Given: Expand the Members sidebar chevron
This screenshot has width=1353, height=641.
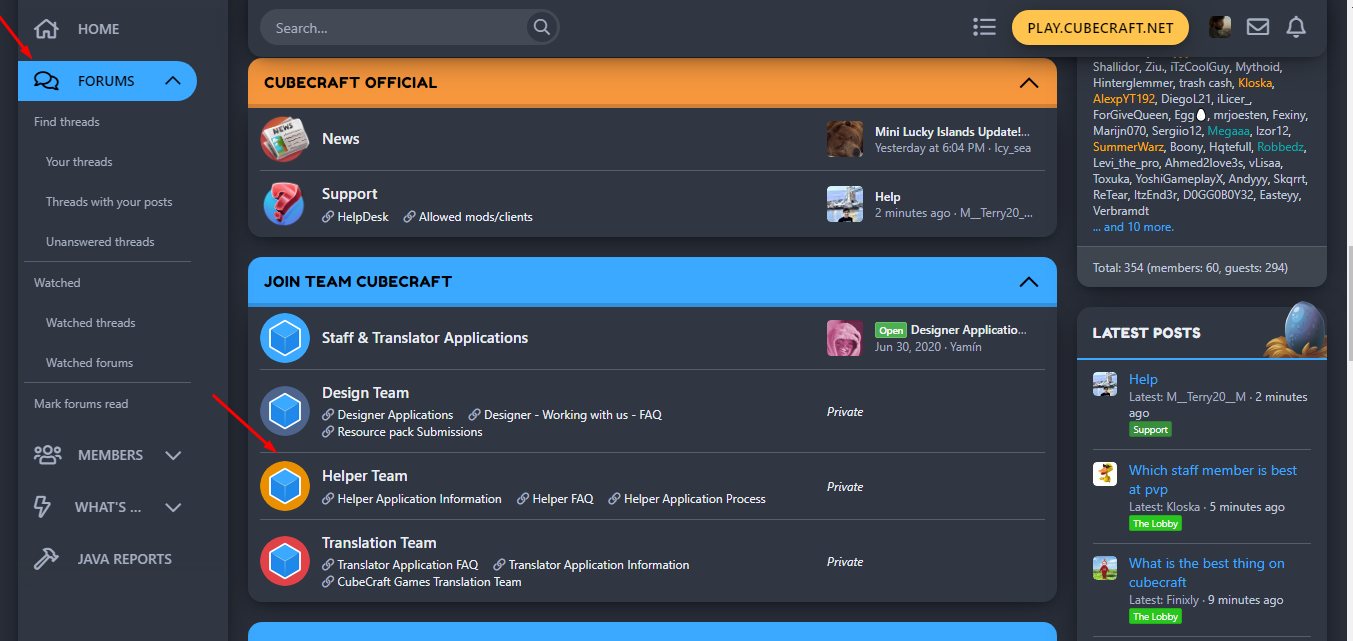Looking at the screenshot, I should pos(173,455).
